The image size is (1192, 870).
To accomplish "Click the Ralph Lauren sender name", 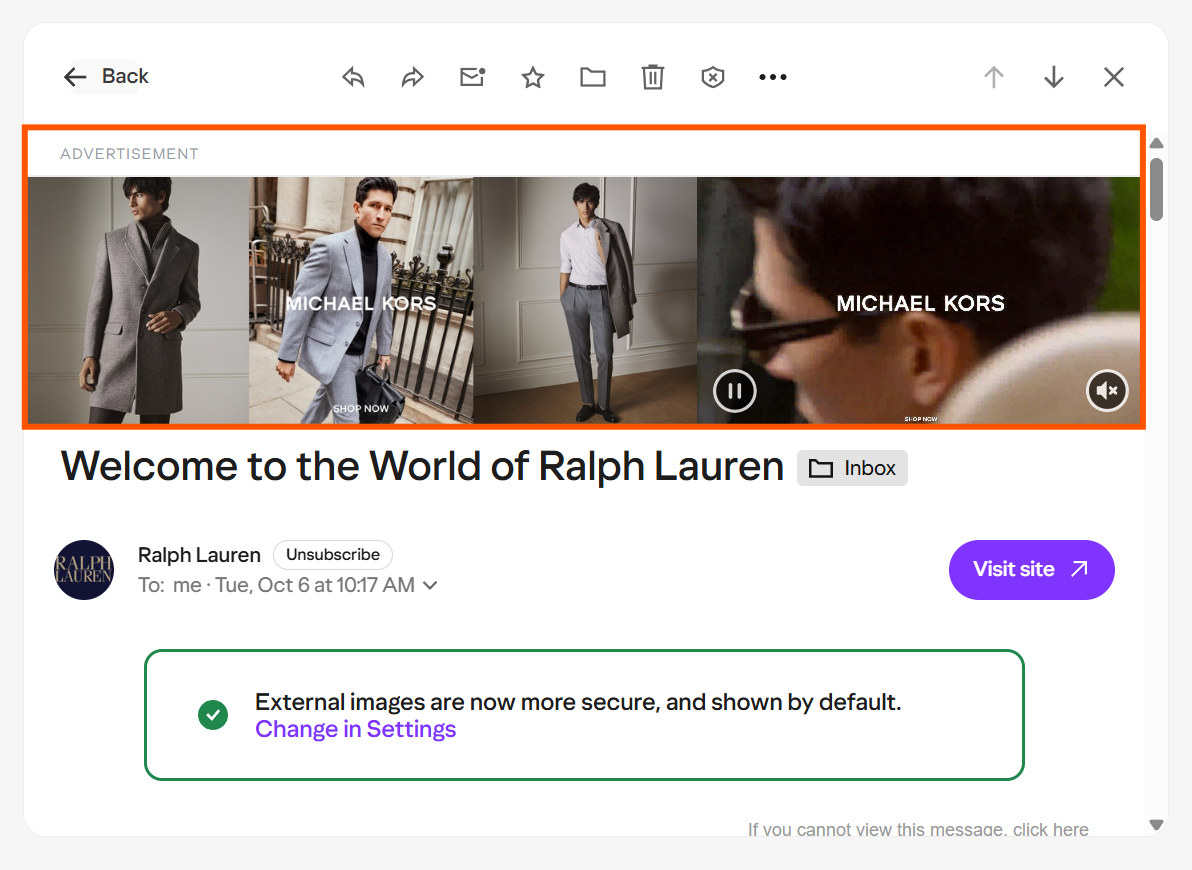I will pos(199,555).
